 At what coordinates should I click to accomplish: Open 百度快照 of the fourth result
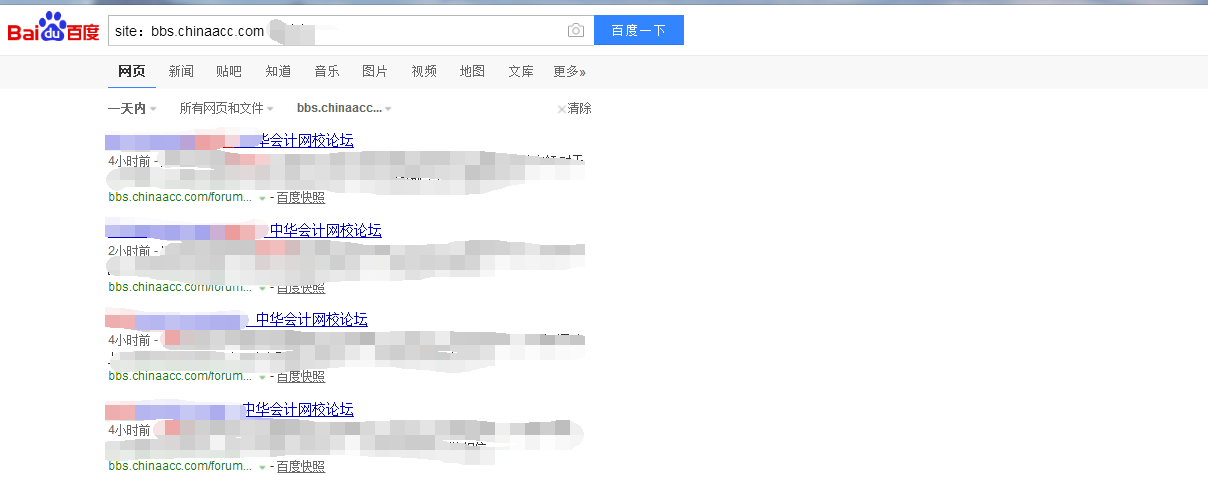click(x=301, y=466)
